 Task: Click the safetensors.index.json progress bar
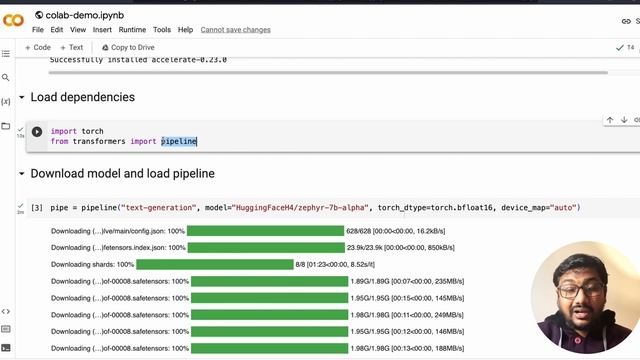coord(266,248)
